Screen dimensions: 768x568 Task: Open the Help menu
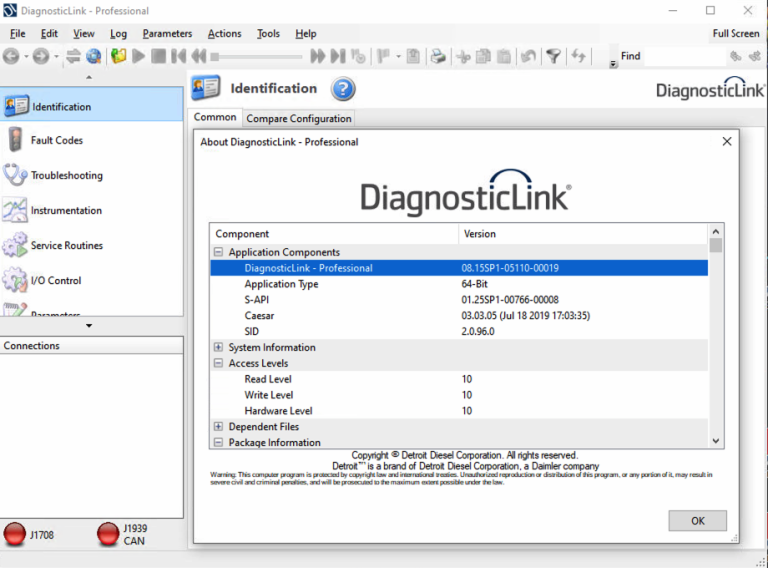tap(306, 33)
